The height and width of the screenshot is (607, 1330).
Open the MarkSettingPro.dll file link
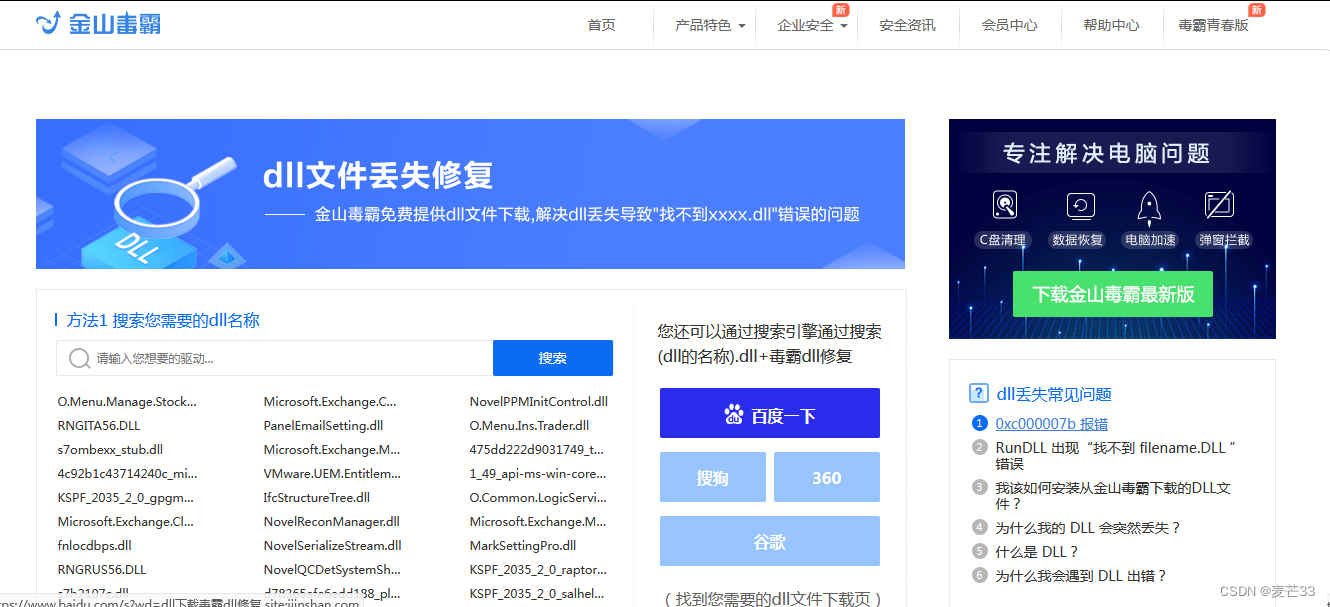523,546
